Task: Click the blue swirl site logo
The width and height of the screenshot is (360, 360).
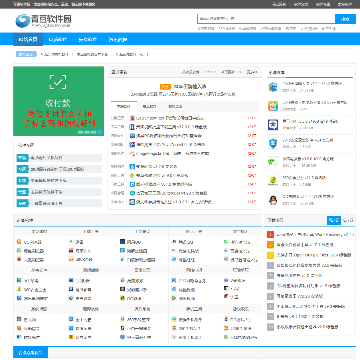Action: 23,21
